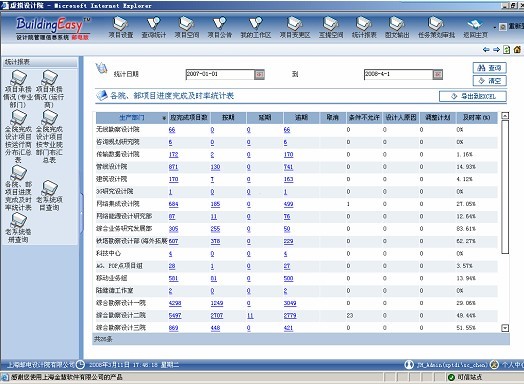This screenshot has width=524, height=384.
Task: Open 项目变更区 toolbar icon
Action: tap(295, 27)
